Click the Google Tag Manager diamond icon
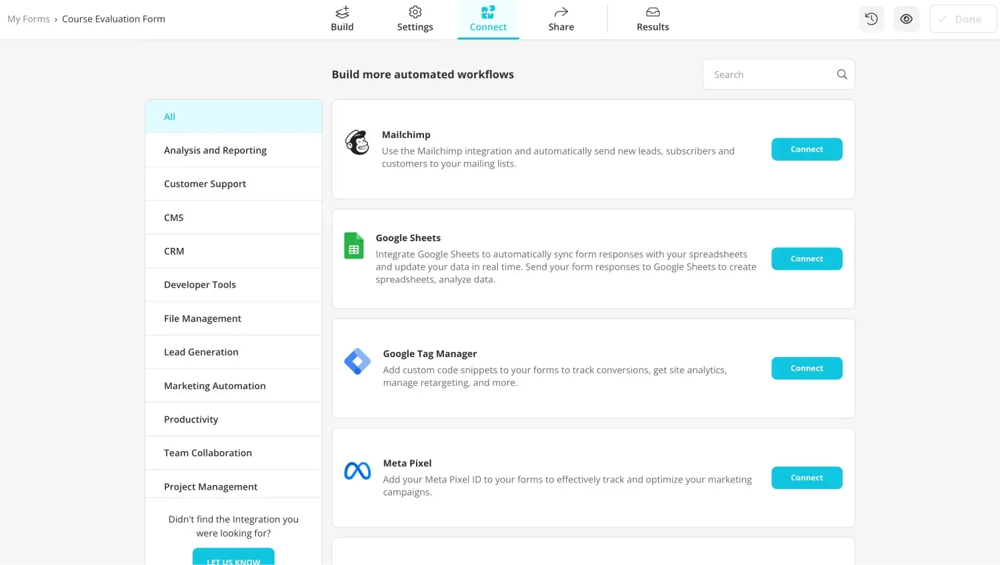Viewport: 1000px width, 565px height. 357,361
